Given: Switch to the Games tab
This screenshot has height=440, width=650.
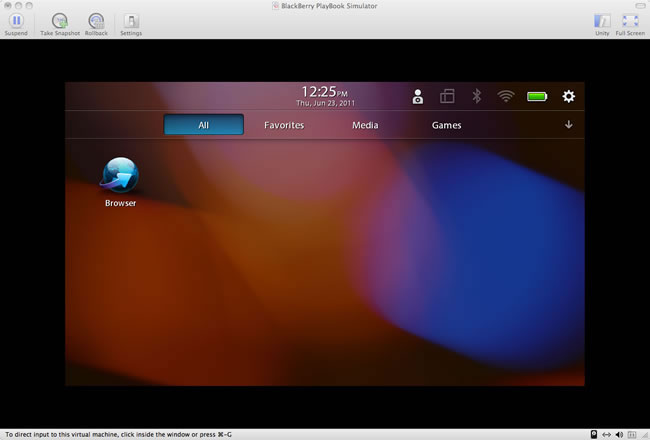Looking at the screenshot, I should click(x=446, y=125).
